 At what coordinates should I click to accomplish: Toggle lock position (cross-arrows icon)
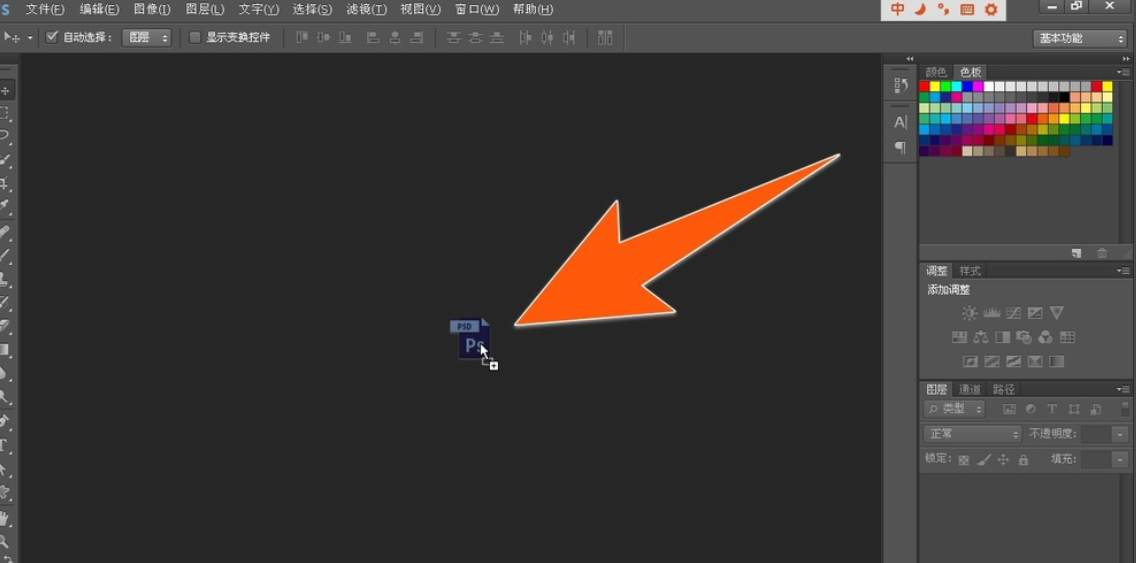pos(1003,459)
